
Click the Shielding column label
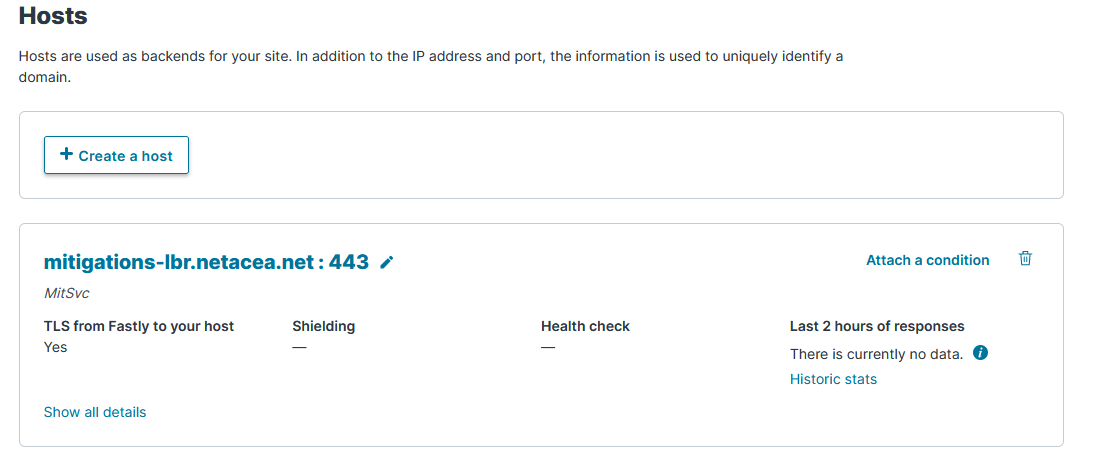tap(323, 326)
